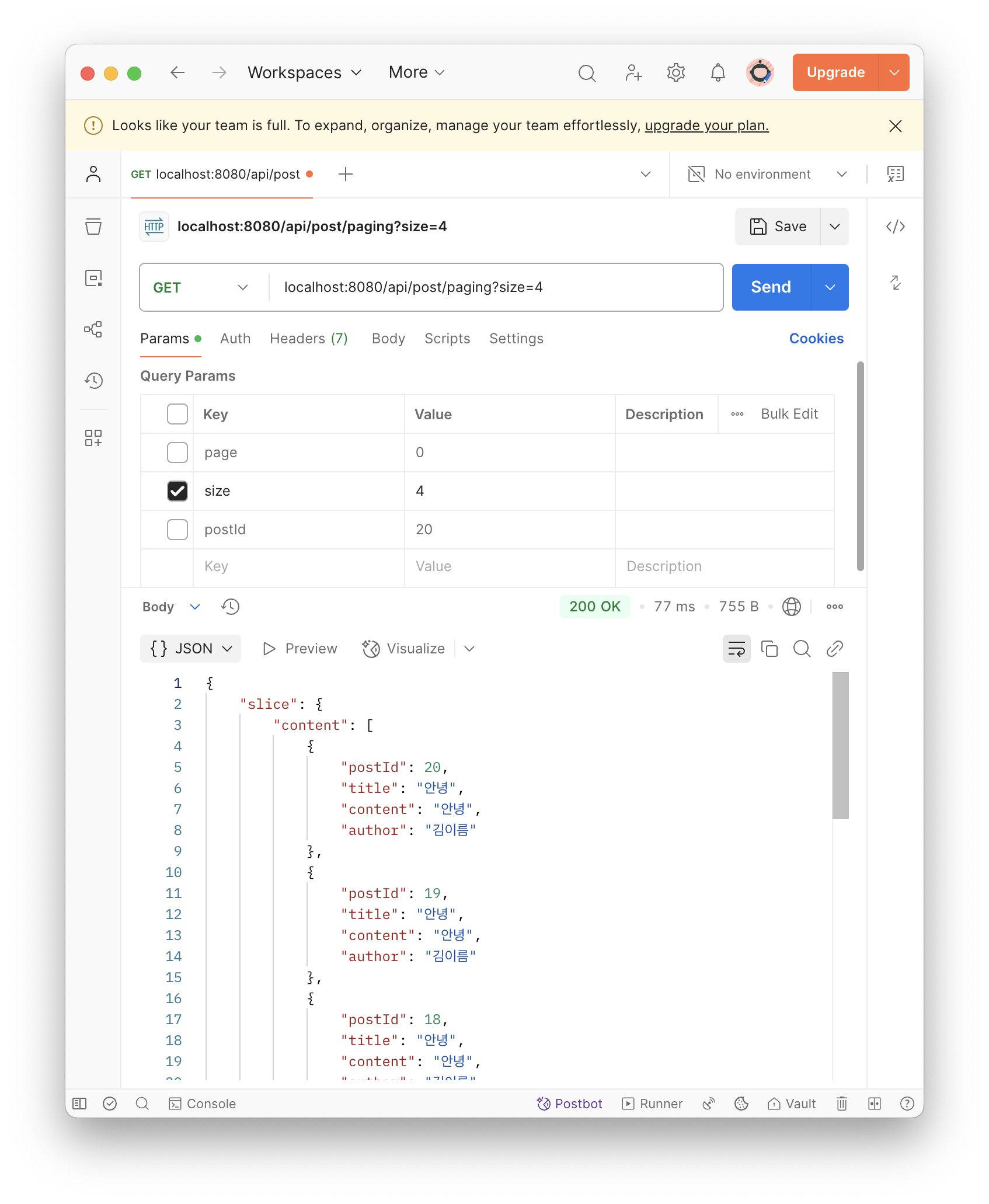The image size is (989, 1204).
Task: Copy the response body using the copy icon
Action: click(x=769, y=648)
